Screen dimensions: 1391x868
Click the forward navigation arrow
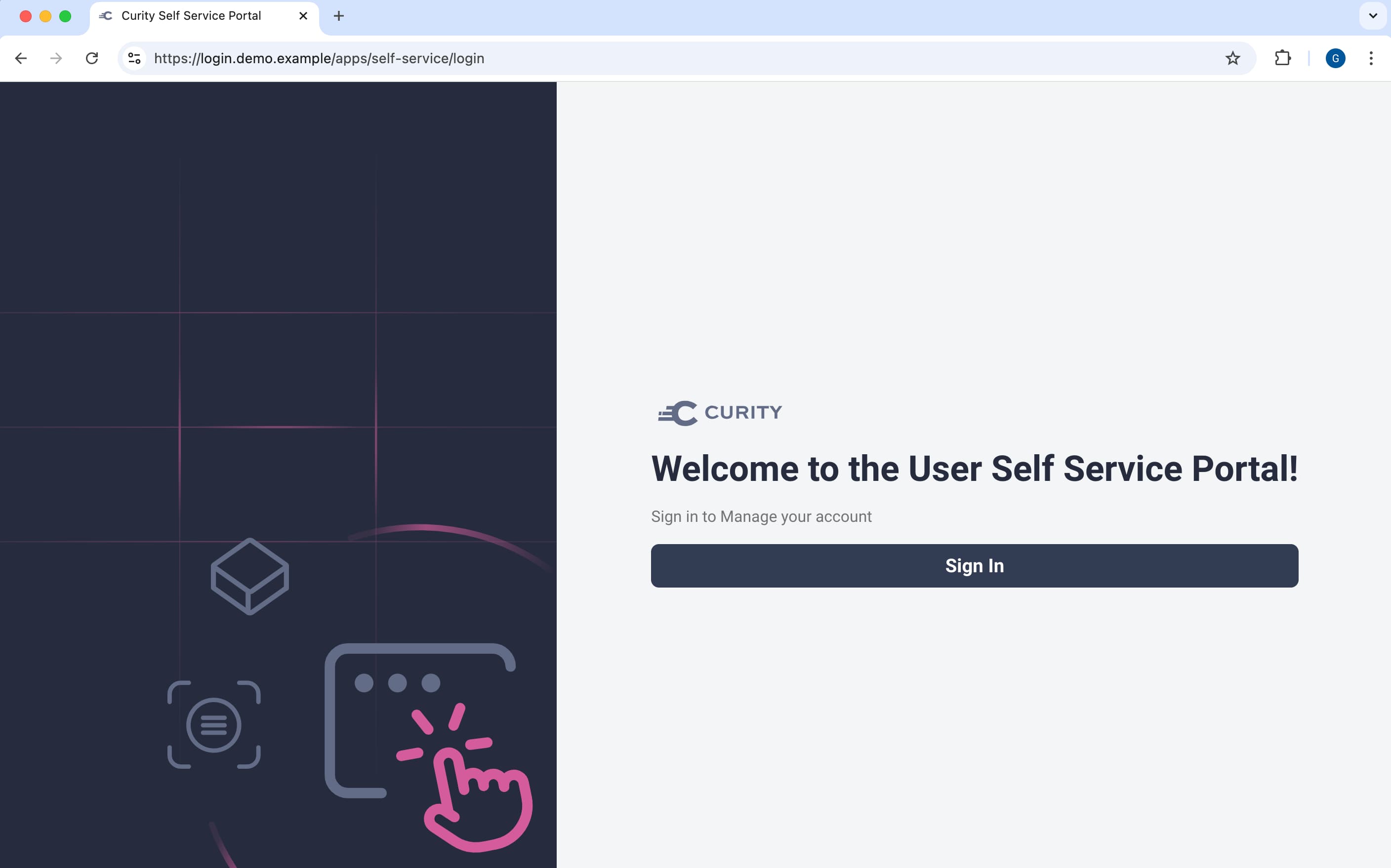coord(56,58)
